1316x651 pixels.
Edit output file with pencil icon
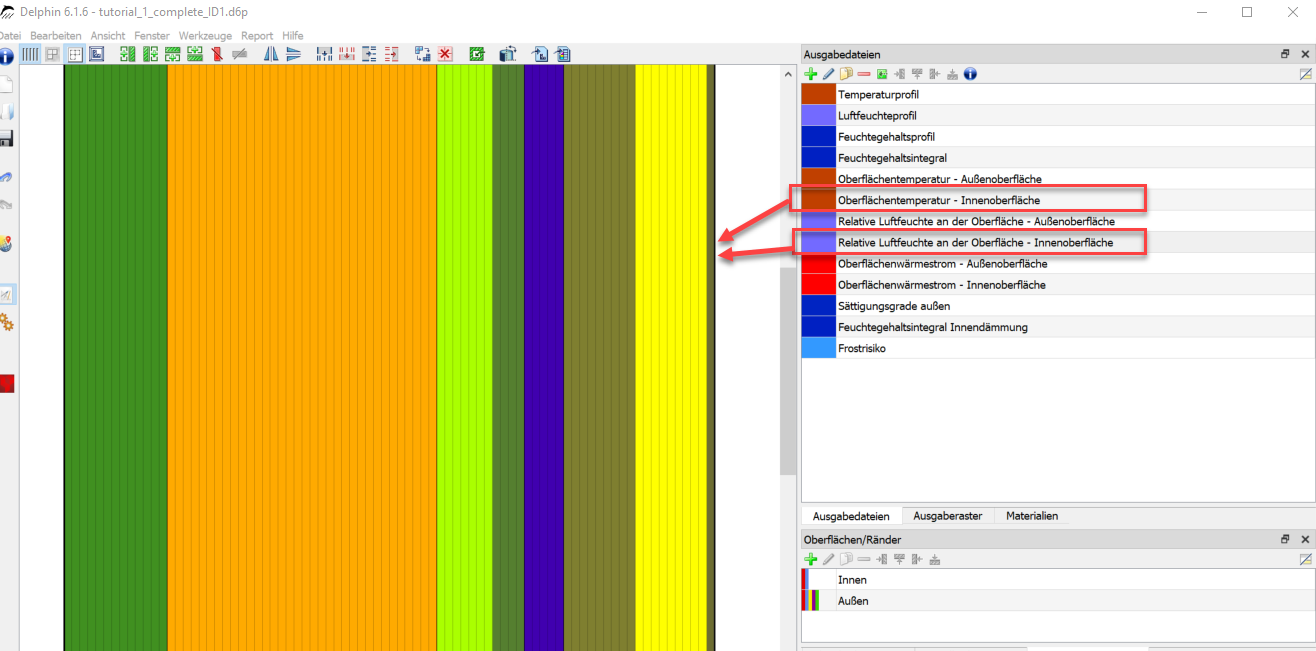(x=828, y=74)
